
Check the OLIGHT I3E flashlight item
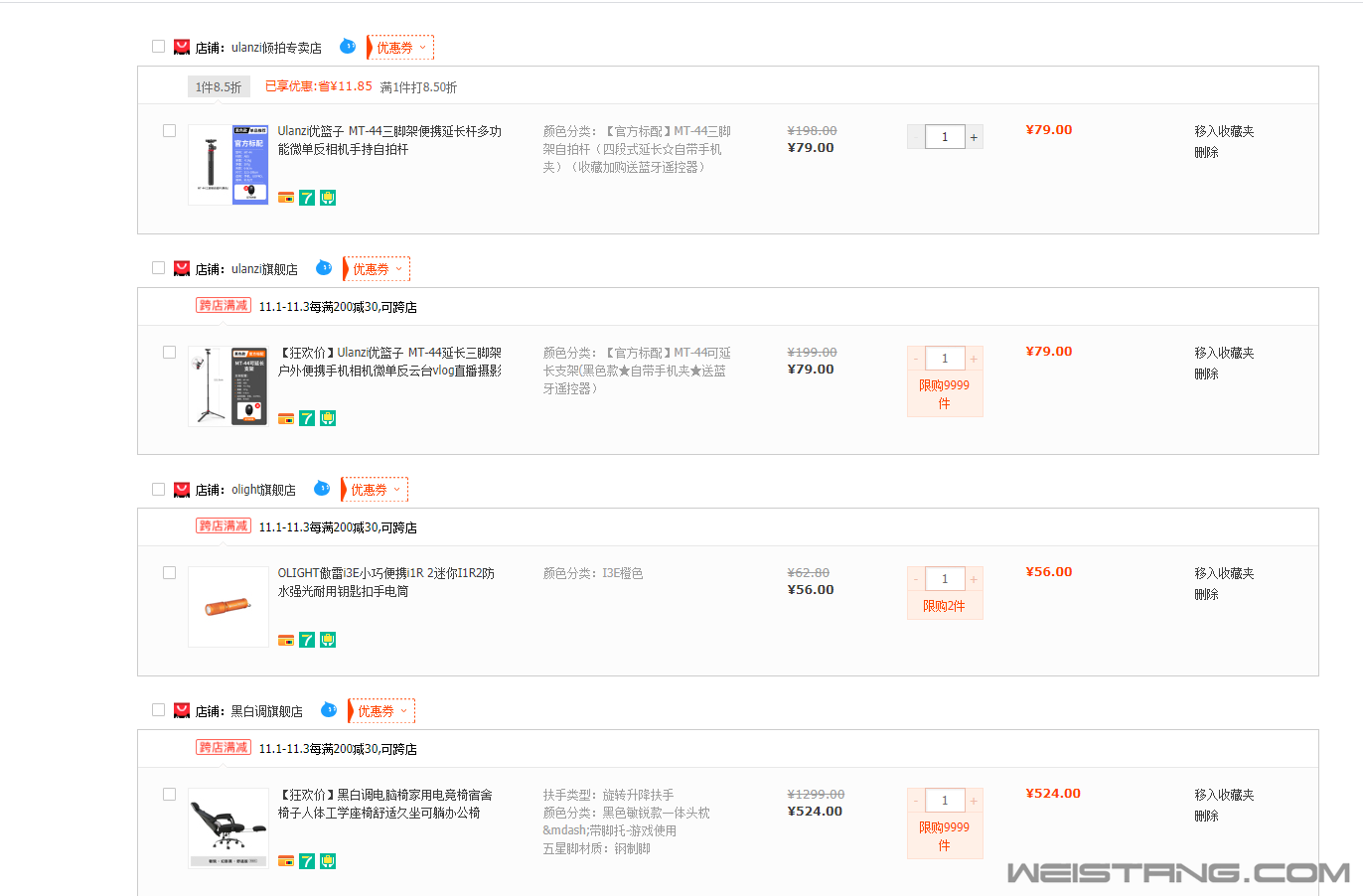[x=169, y=572]
